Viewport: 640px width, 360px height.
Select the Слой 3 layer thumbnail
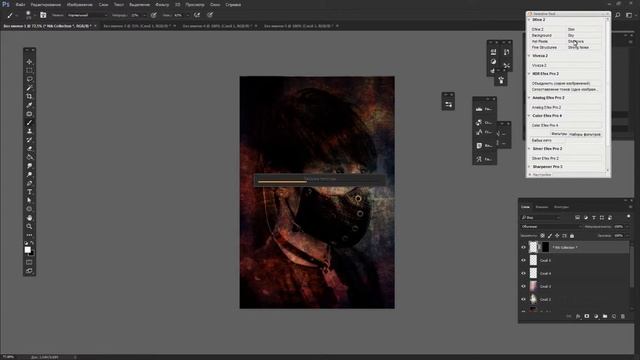click(533, 287)
